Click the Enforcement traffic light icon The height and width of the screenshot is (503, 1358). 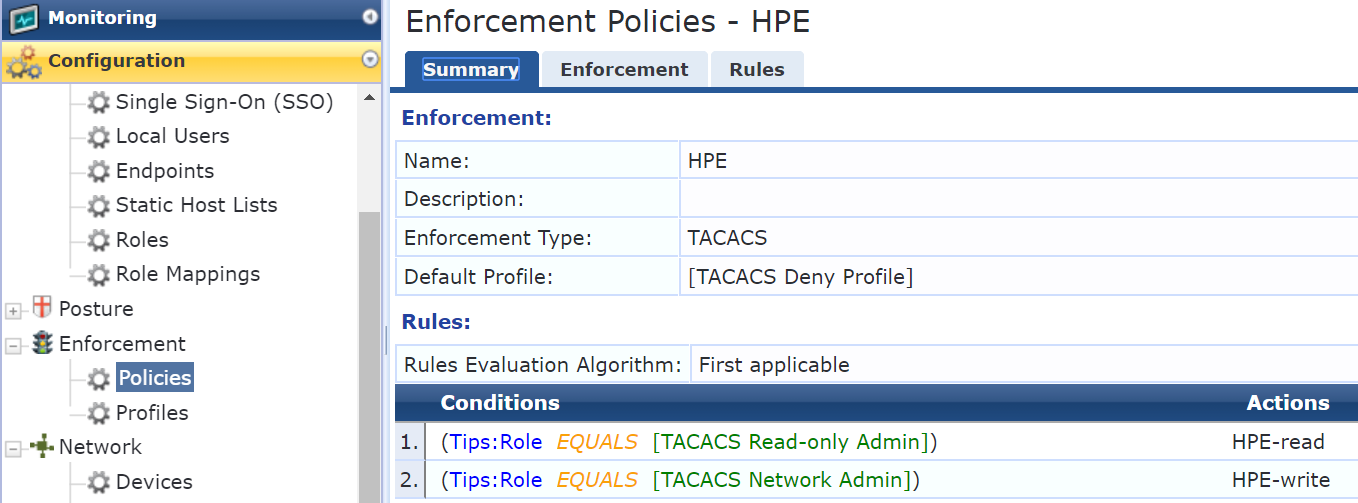pos(42,343)
